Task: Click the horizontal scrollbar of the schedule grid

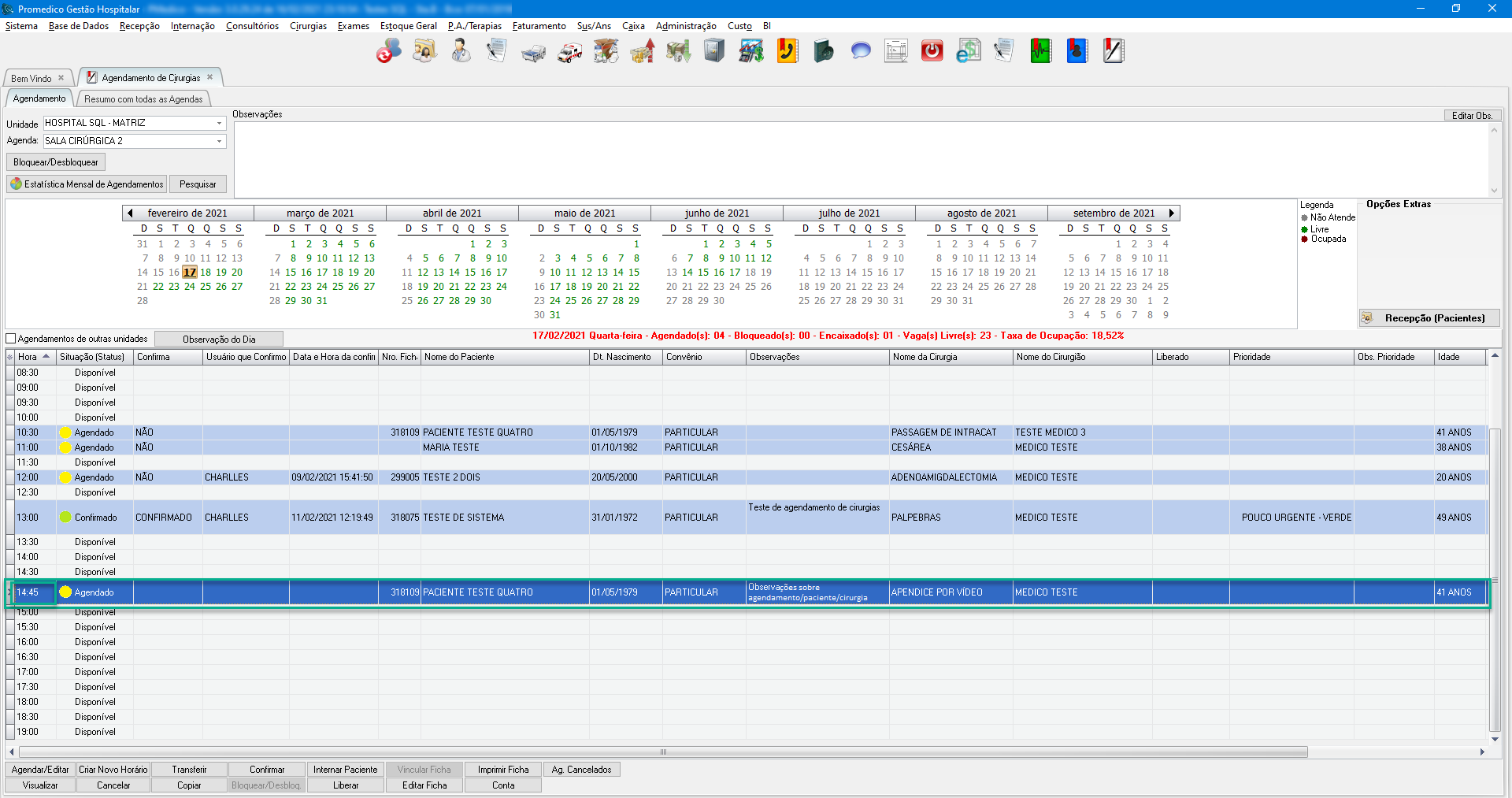Action: pyautogui.click(x=663, y=752)
